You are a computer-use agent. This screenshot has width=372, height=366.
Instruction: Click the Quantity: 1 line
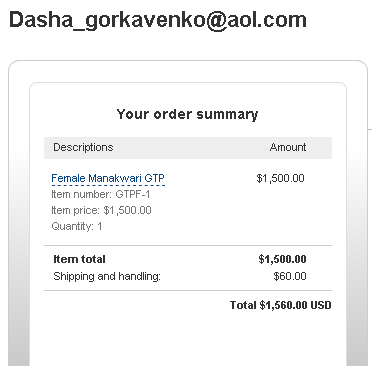pyautogui.click(x=77, y=226)
